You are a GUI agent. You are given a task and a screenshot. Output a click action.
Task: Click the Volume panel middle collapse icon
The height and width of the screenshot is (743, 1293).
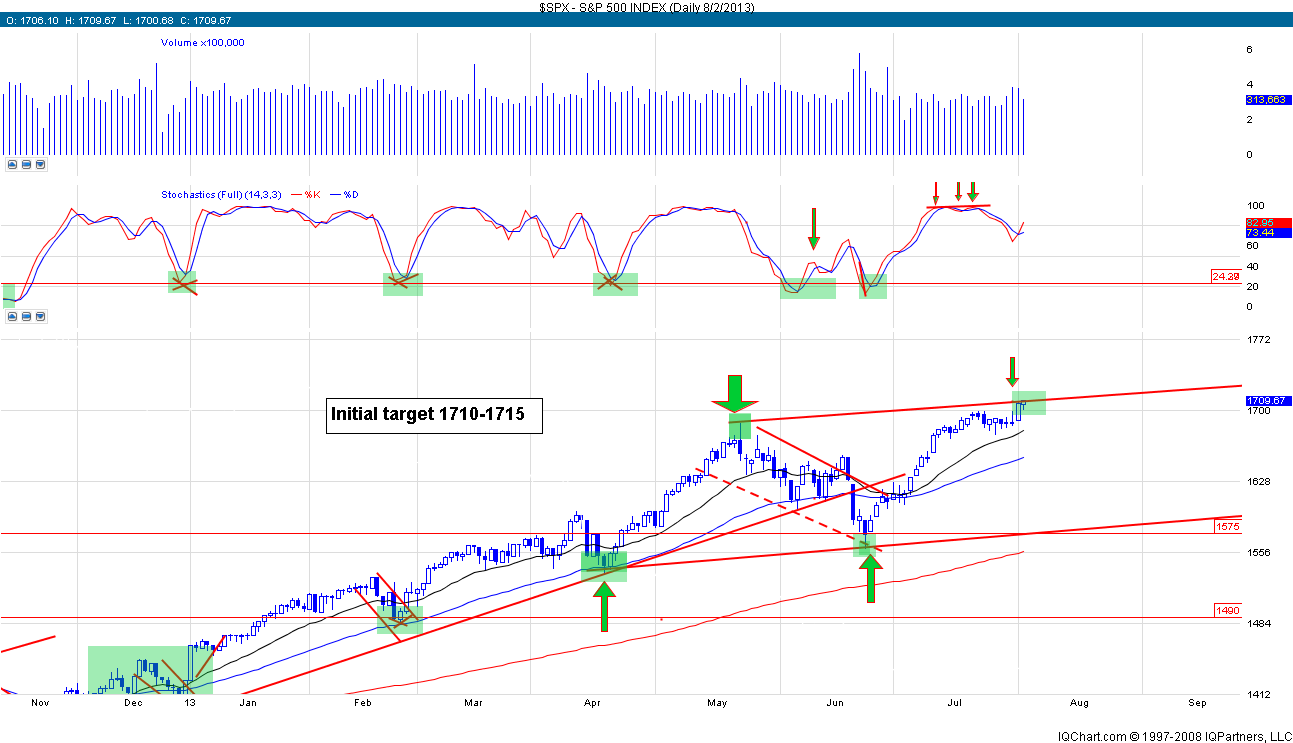pyautogui.click(x=26, y=164)
